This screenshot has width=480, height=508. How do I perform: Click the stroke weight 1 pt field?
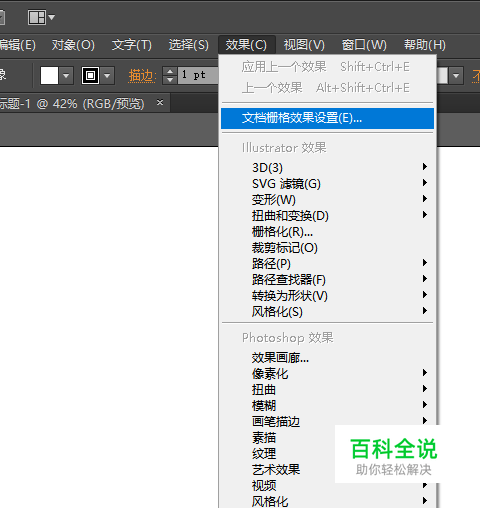click(198, 75)
